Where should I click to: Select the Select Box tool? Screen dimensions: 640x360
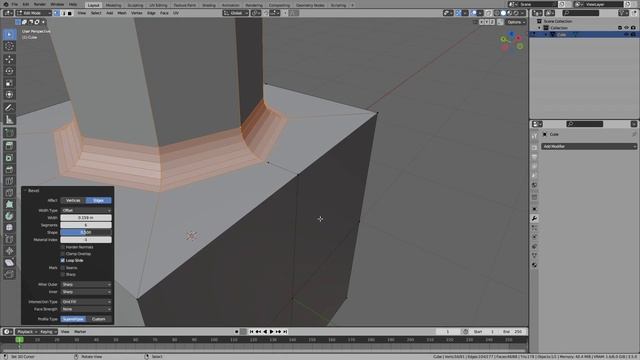point(9,34)
